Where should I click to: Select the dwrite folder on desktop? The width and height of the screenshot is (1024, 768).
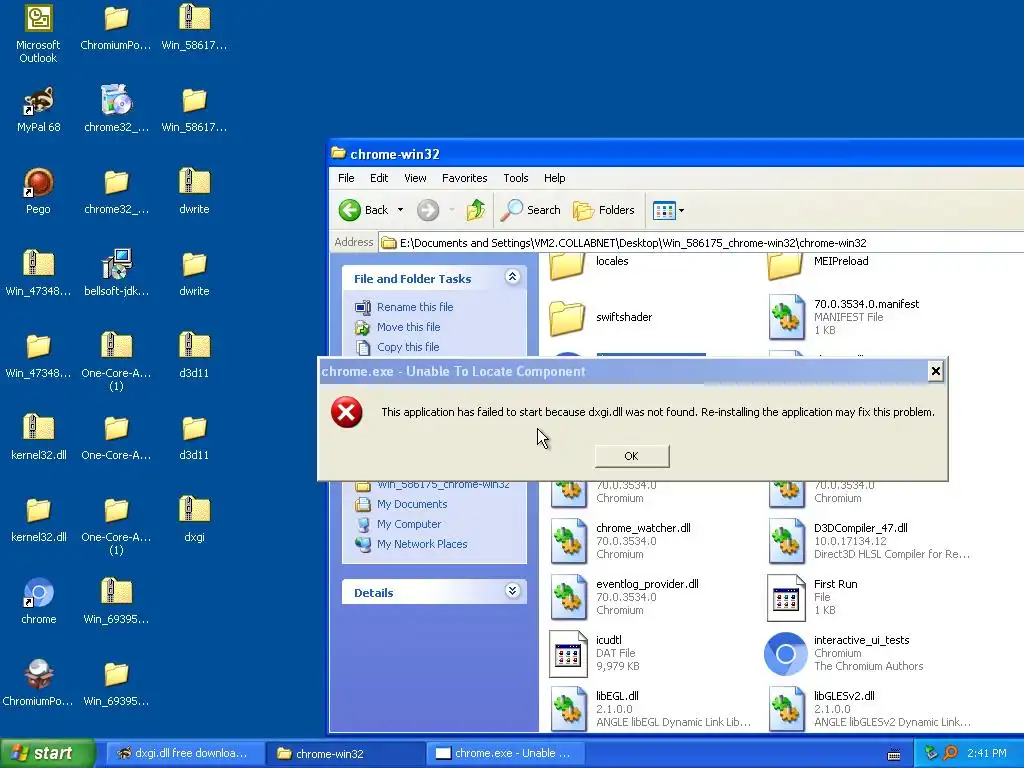194,273
